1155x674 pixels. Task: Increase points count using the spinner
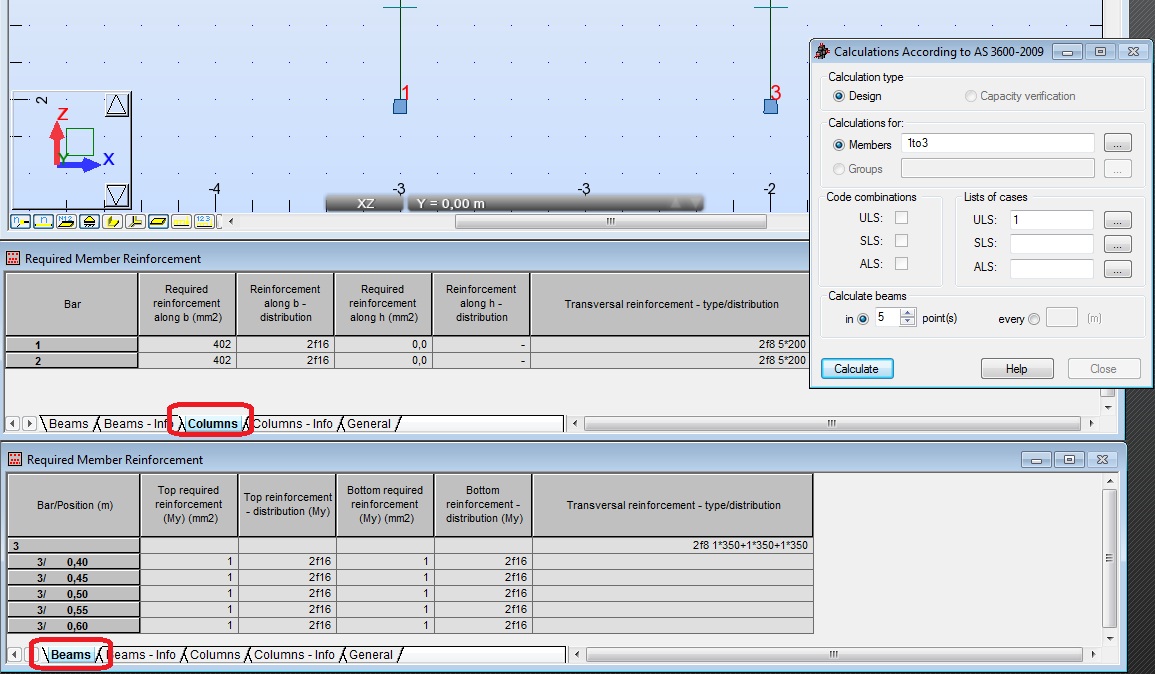pyautogui.click(x=906, y=313)
